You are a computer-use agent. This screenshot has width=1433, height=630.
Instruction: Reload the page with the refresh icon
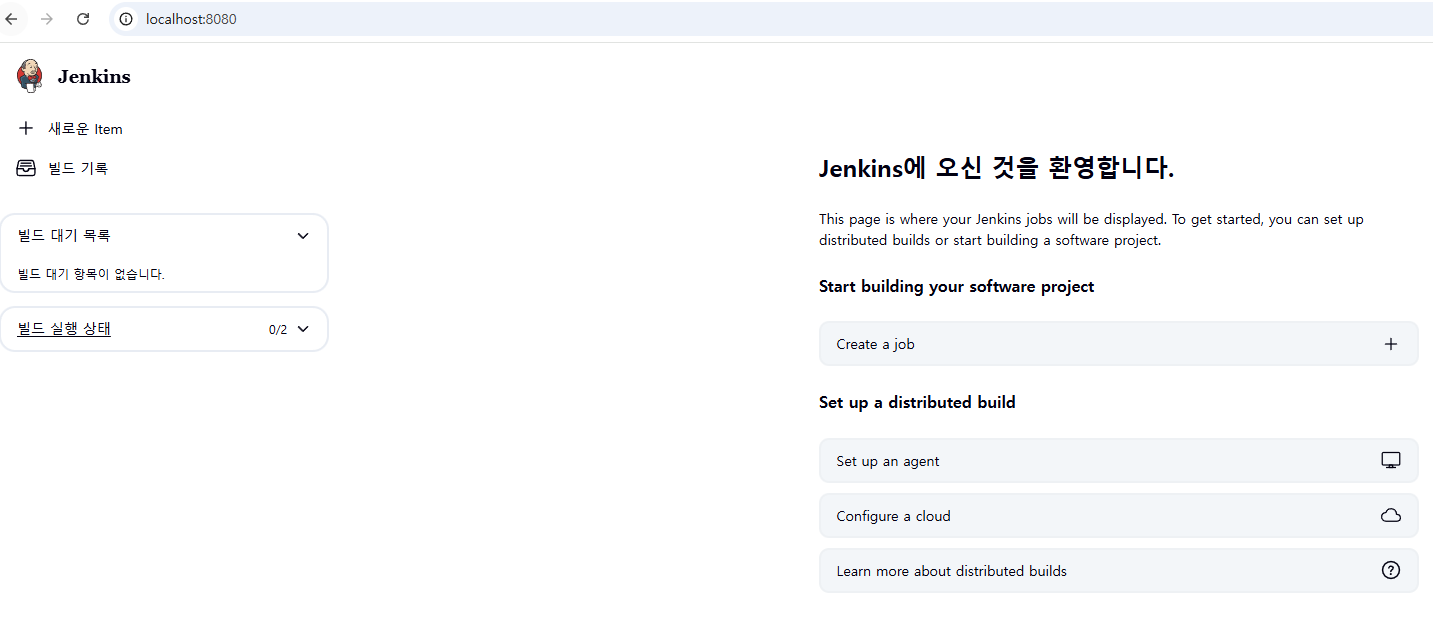[83, 19]
